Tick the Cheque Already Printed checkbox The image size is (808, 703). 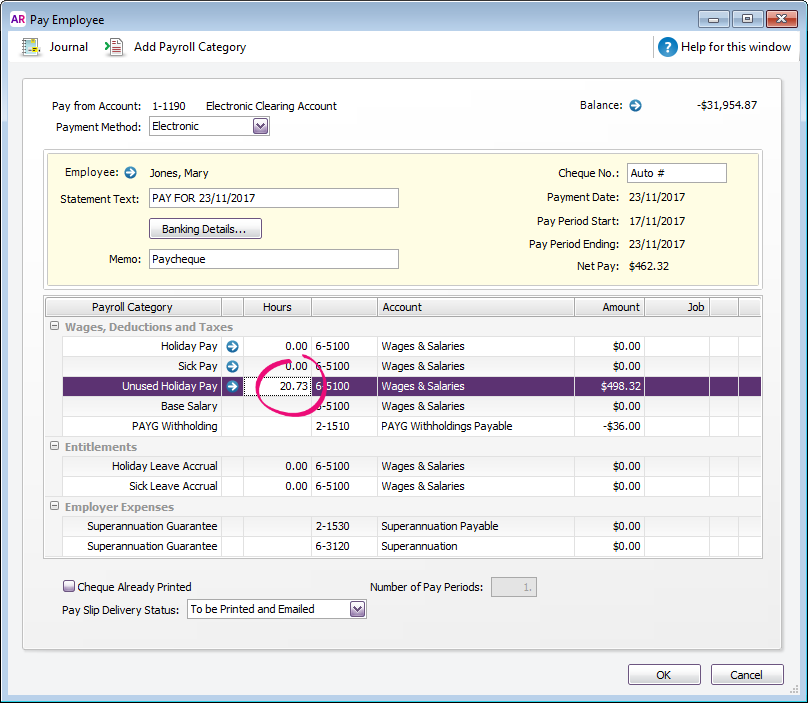pos(69,587)
